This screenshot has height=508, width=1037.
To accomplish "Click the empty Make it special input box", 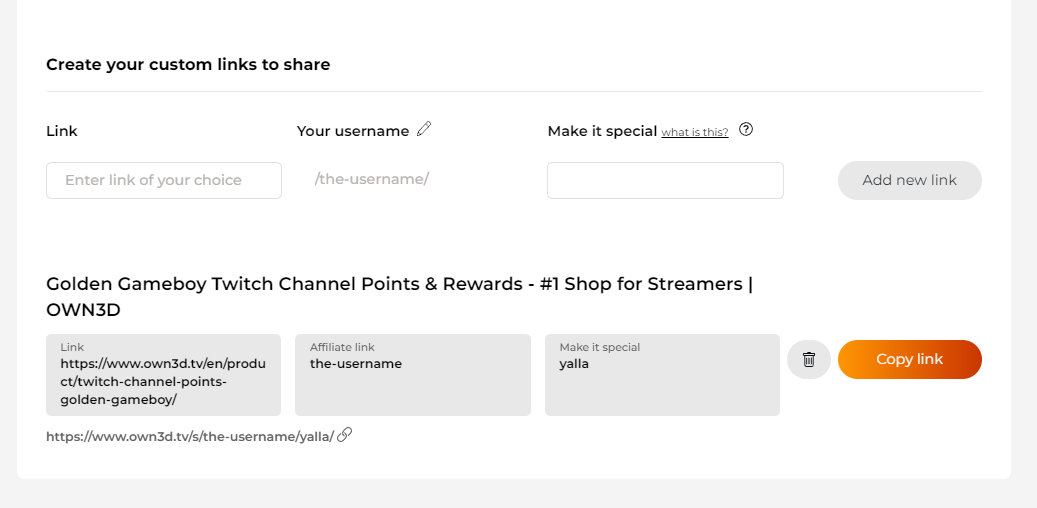I will click(x=665, y=180).
